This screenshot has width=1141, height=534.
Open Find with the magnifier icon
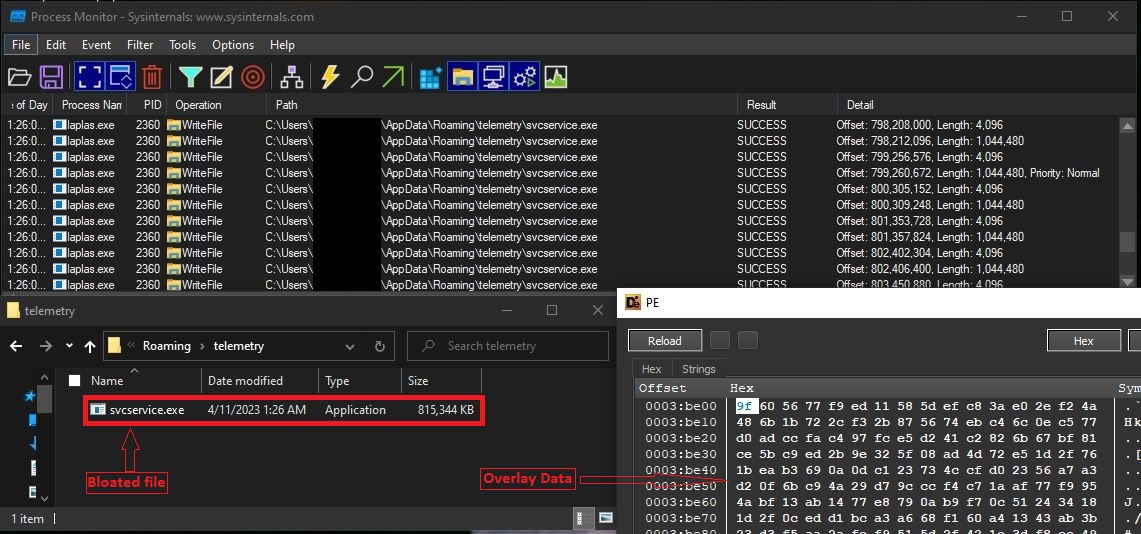[362, 77]
